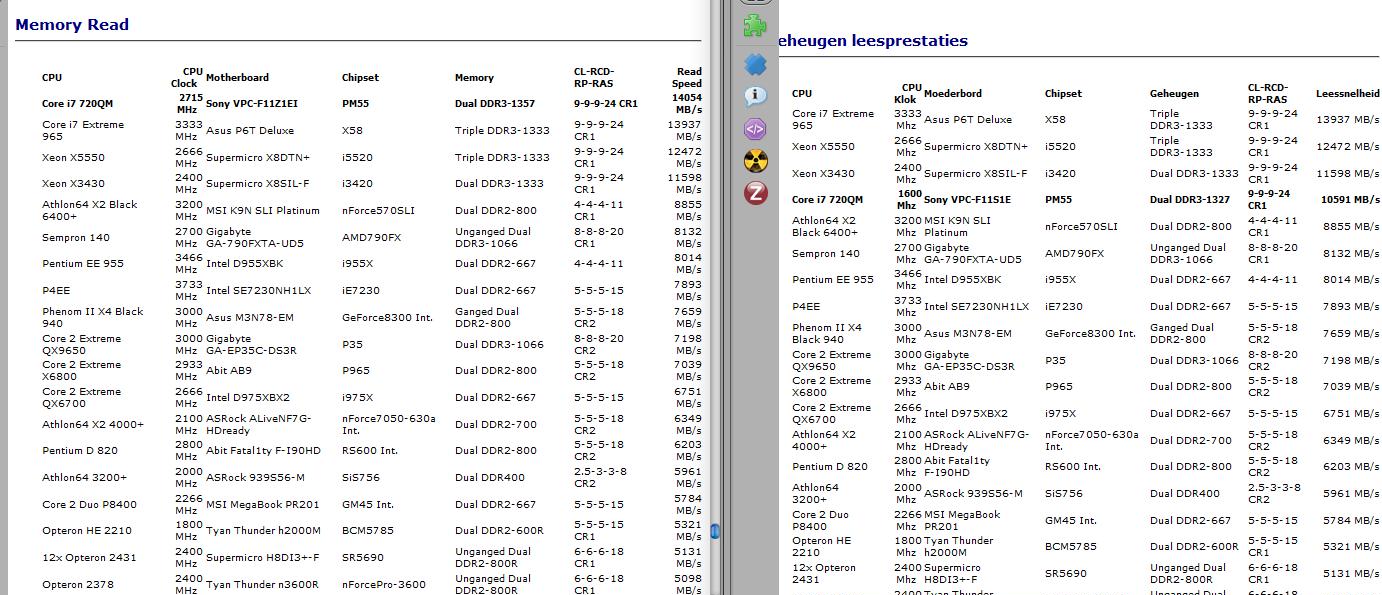Click the "Dual DDR3-1327" memory cell

pyautogui.click(x=1190, y=200)
